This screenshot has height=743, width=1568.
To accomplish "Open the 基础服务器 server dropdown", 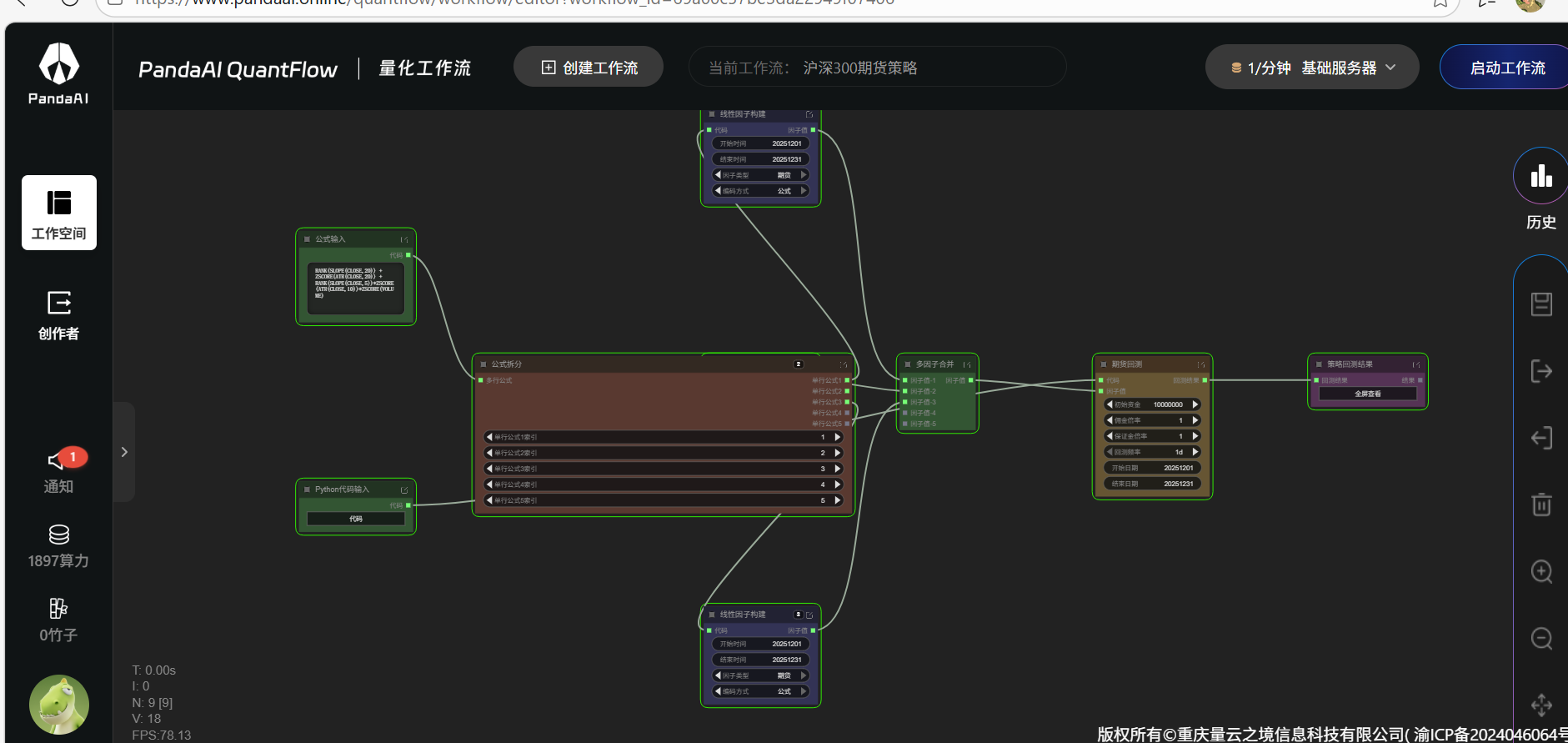I will (1312, 68).
